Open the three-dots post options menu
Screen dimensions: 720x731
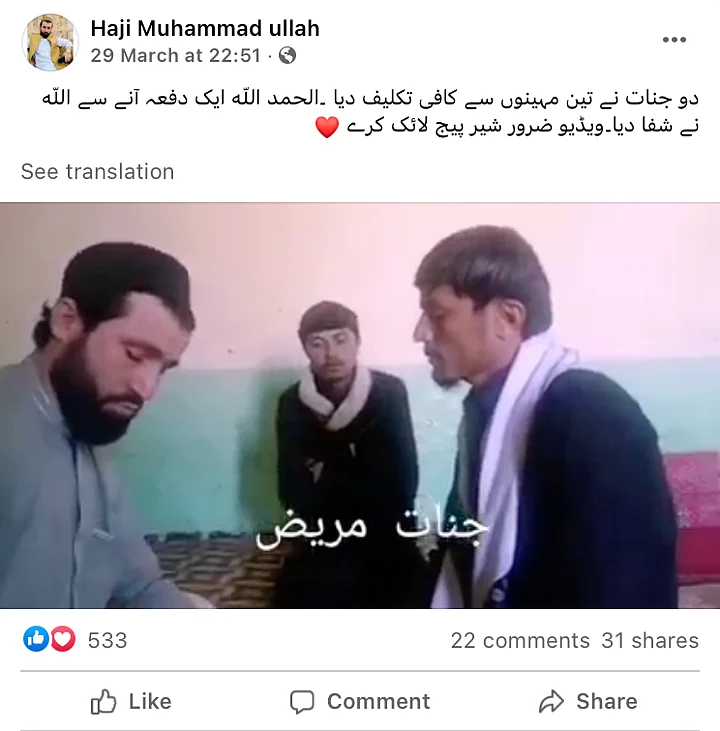pos(674,40)
